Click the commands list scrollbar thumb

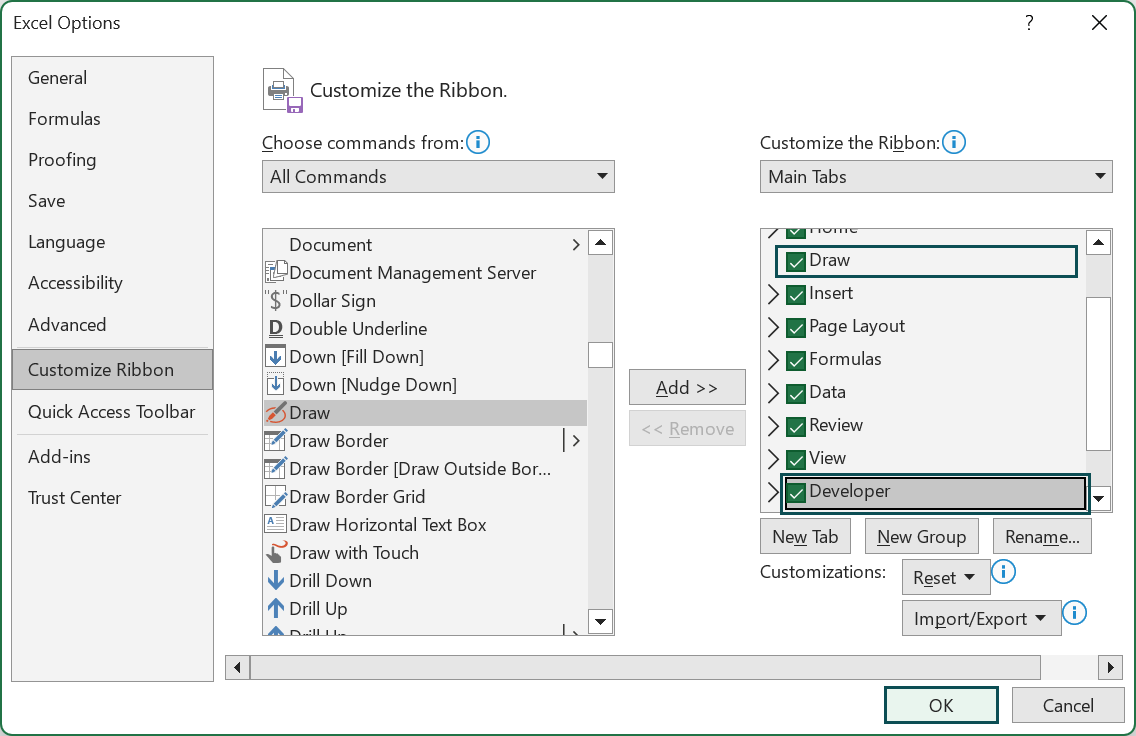coord(601,355)
